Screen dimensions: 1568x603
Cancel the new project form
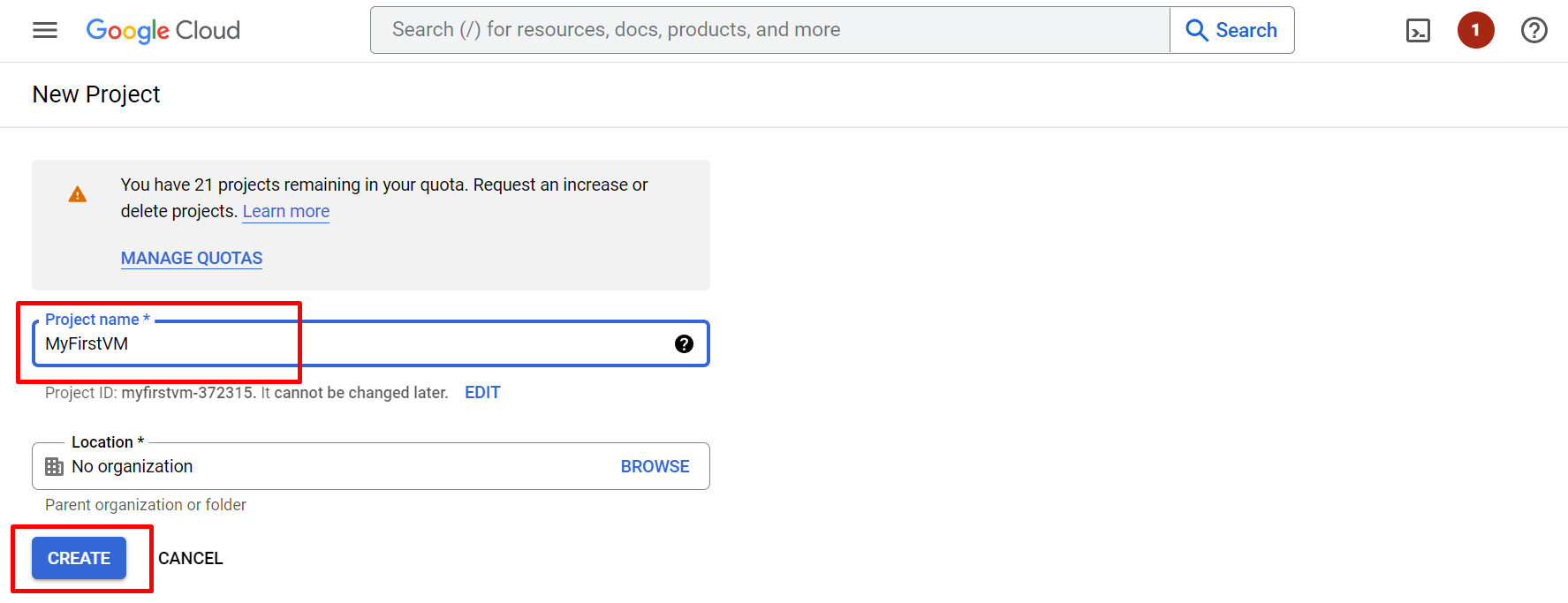click(x=190, y=558)
